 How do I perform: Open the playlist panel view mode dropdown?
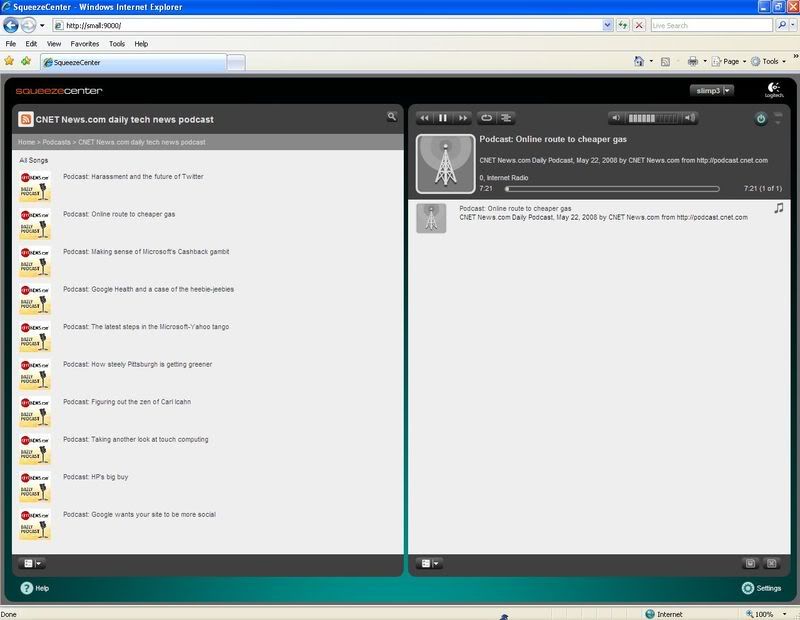[428, 564]
